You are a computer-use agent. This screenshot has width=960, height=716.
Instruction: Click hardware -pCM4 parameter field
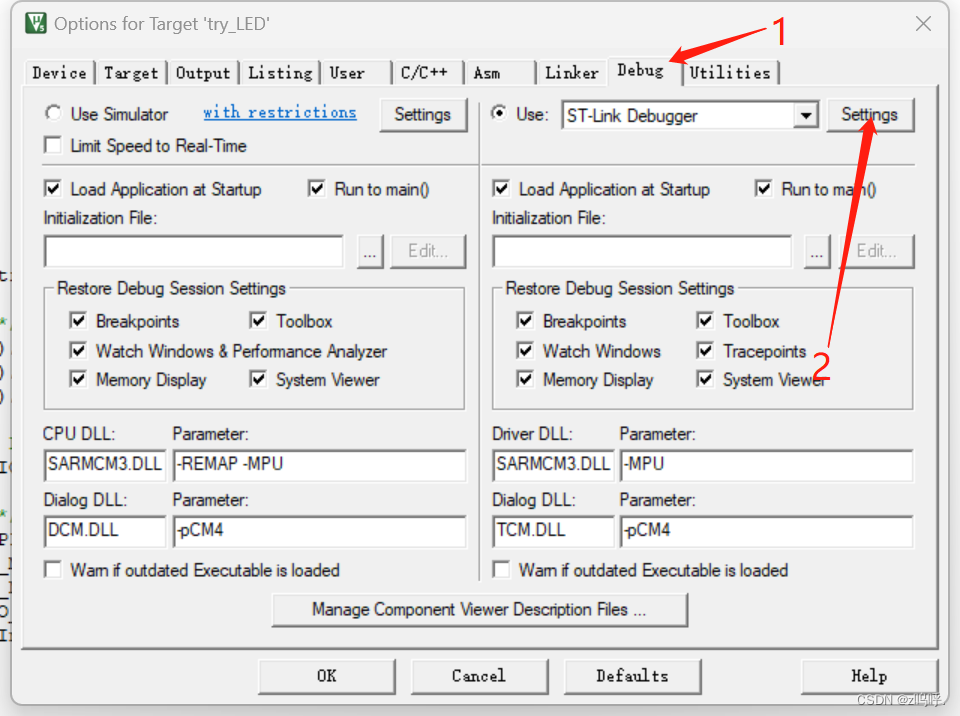pos(767,530)
